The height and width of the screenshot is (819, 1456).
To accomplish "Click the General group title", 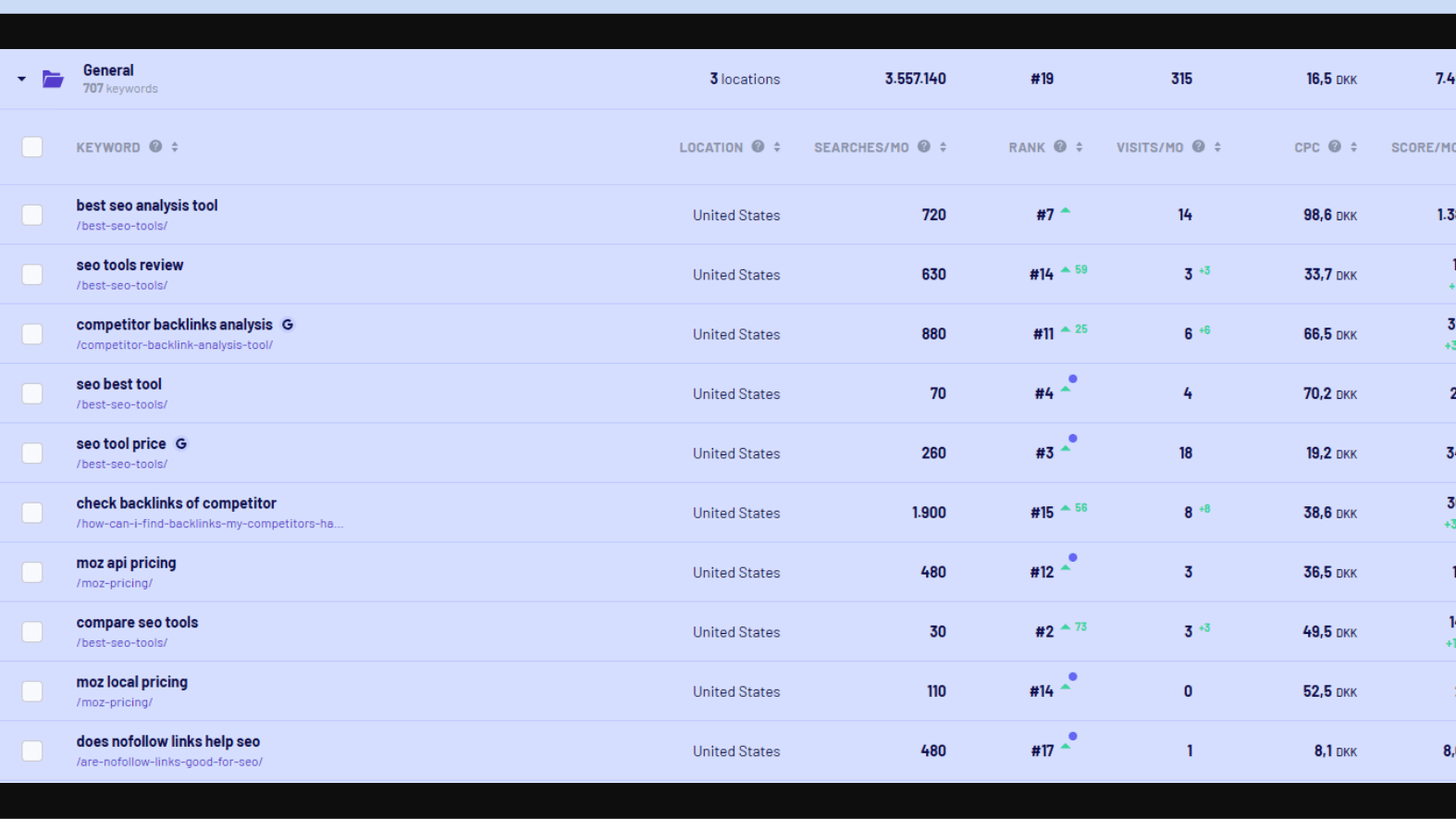I will pyautogui.click(x=108, y=70).
